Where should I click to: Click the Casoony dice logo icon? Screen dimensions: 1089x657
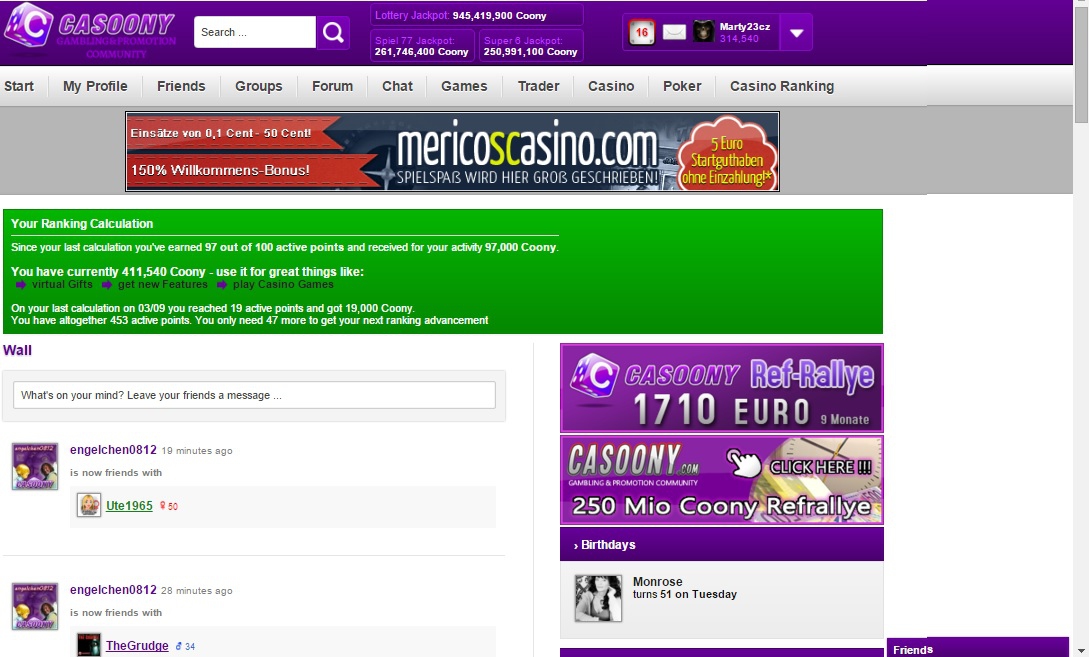[x=28, y=26]
